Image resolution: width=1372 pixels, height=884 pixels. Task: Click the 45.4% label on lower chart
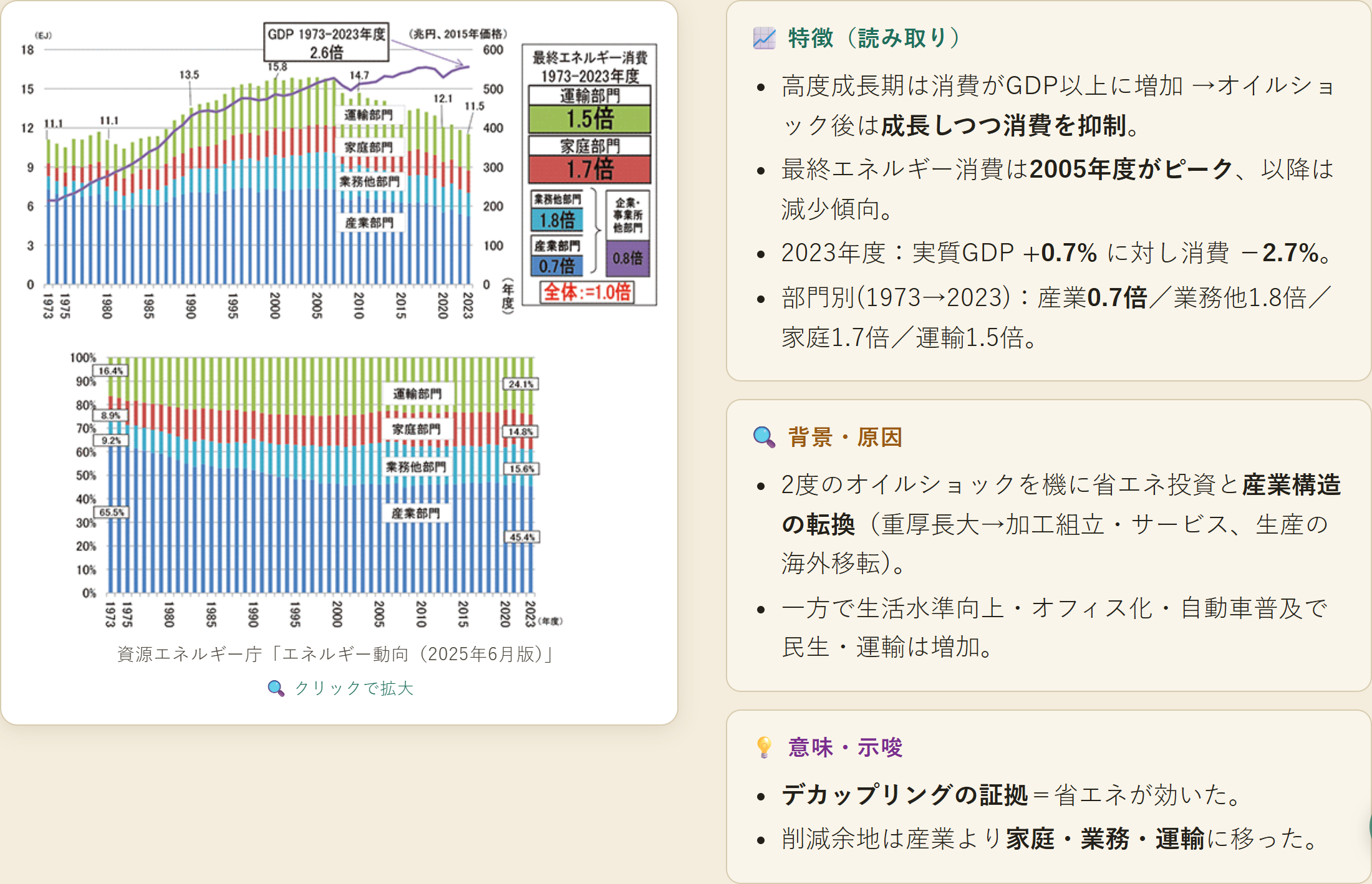(522, 537)
